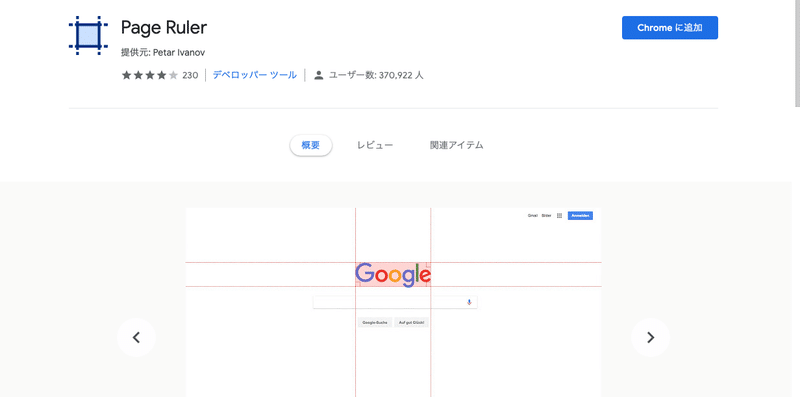Switch to the レビュー tab

375,145
